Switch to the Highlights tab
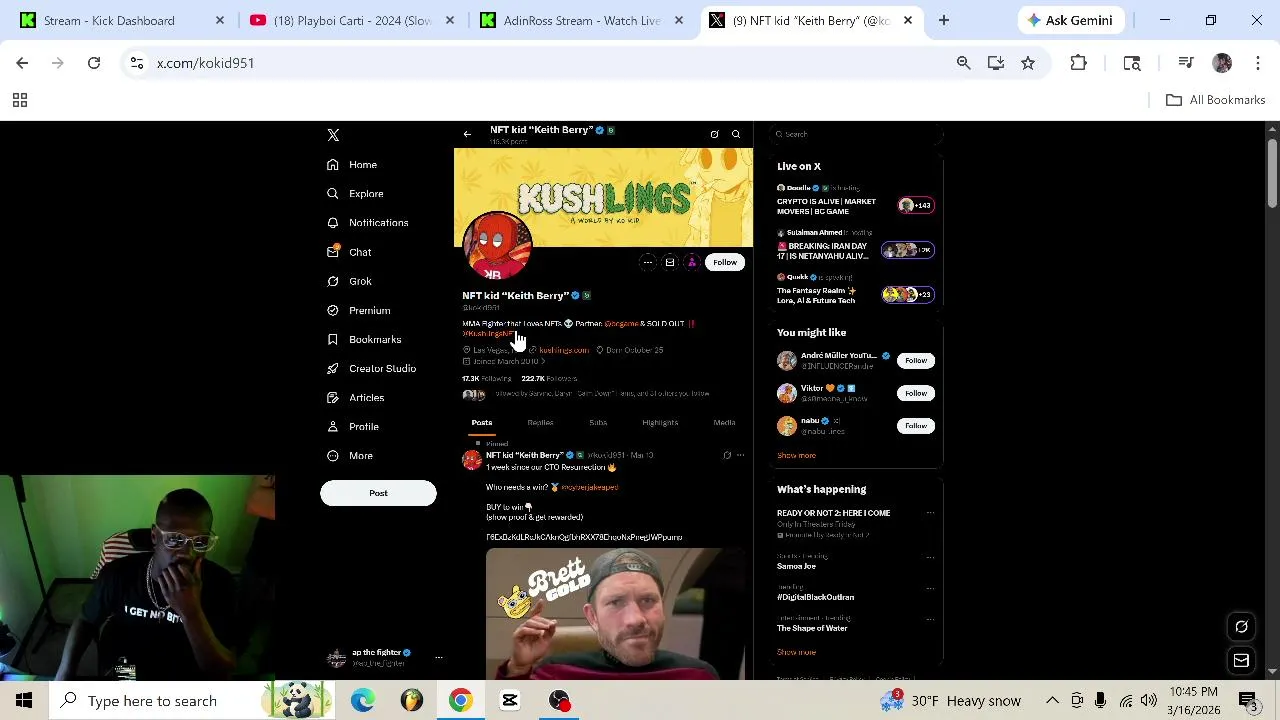The width and height of the screenshot is (1280, 720). (x=660, y=423)
